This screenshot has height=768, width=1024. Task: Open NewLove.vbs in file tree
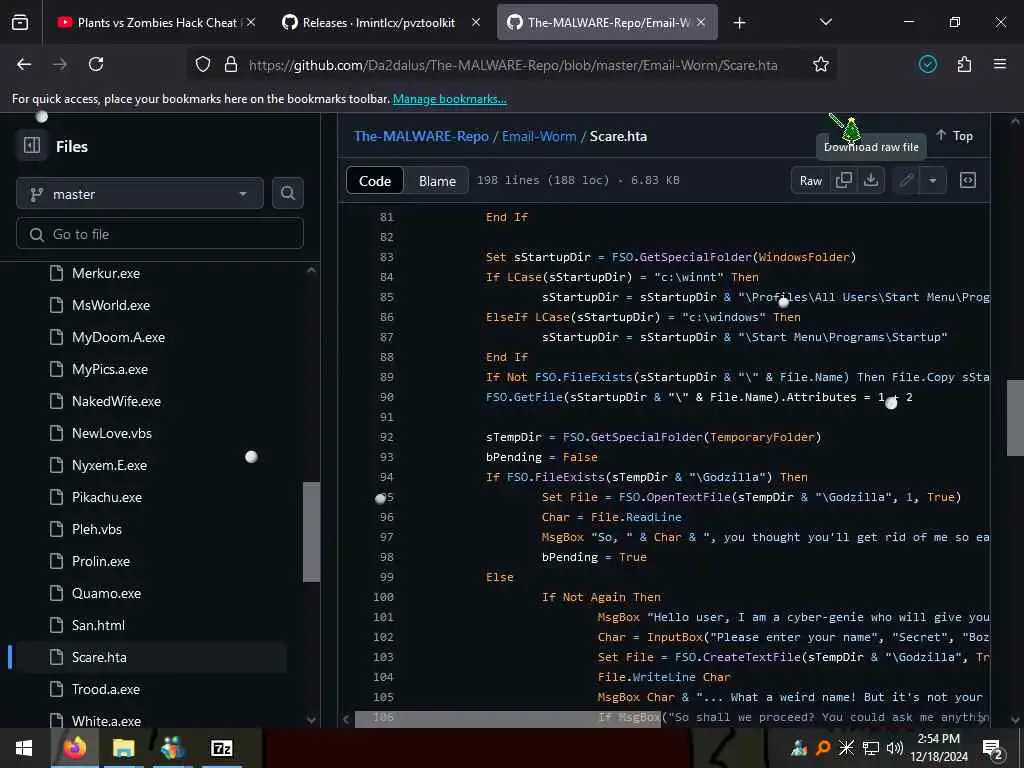(112, 433)
